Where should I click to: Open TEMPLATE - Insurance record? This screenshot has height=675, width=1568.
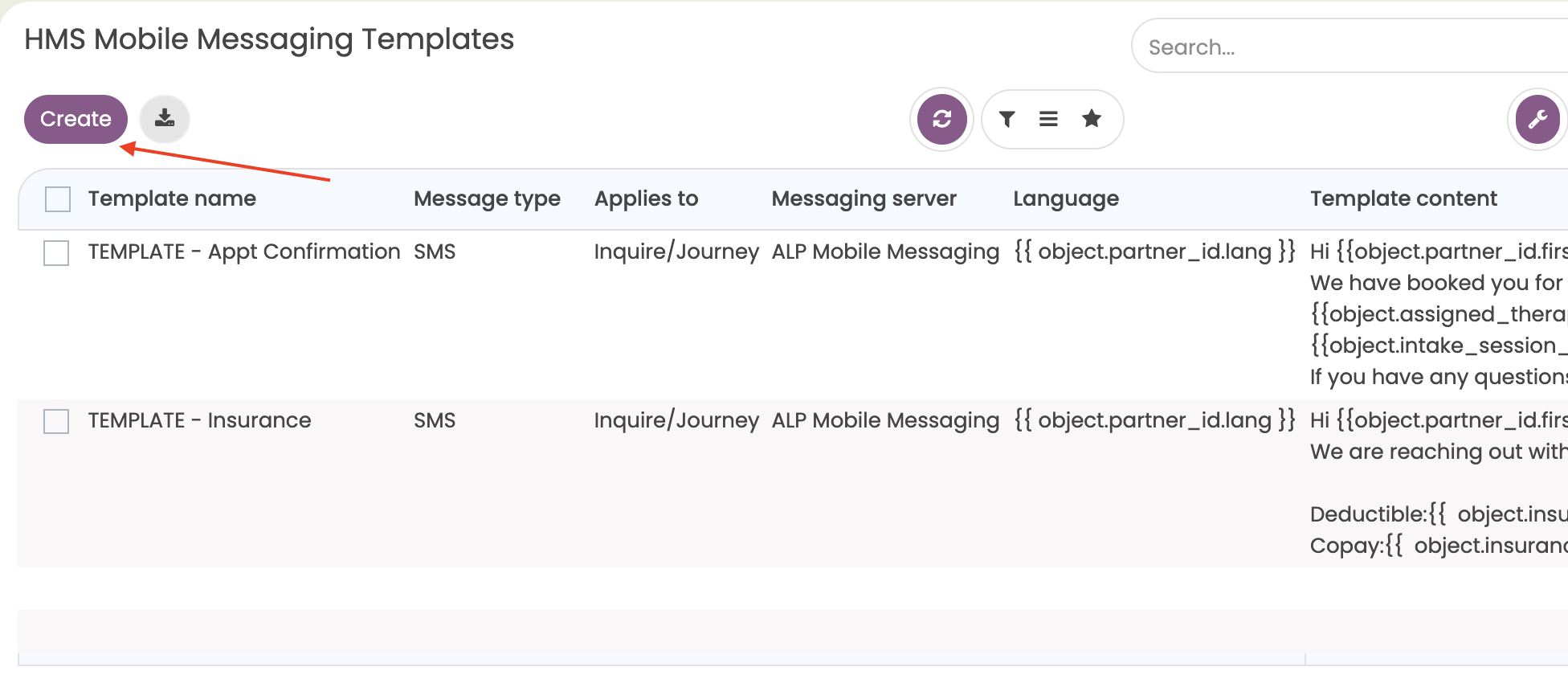pos(199,420)
